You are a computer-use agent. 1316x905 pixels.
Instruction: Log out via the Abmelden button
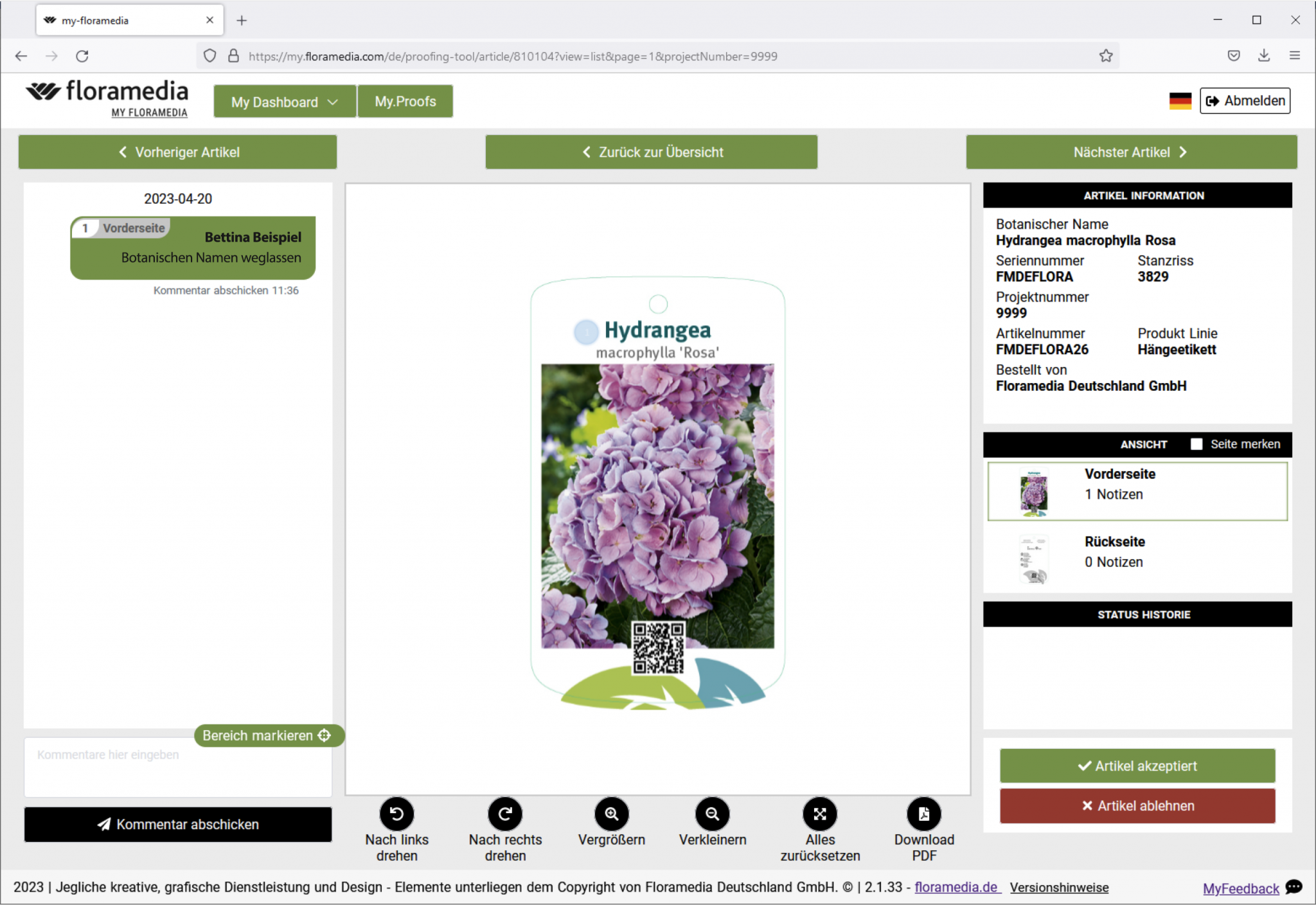click(1245, 100)
